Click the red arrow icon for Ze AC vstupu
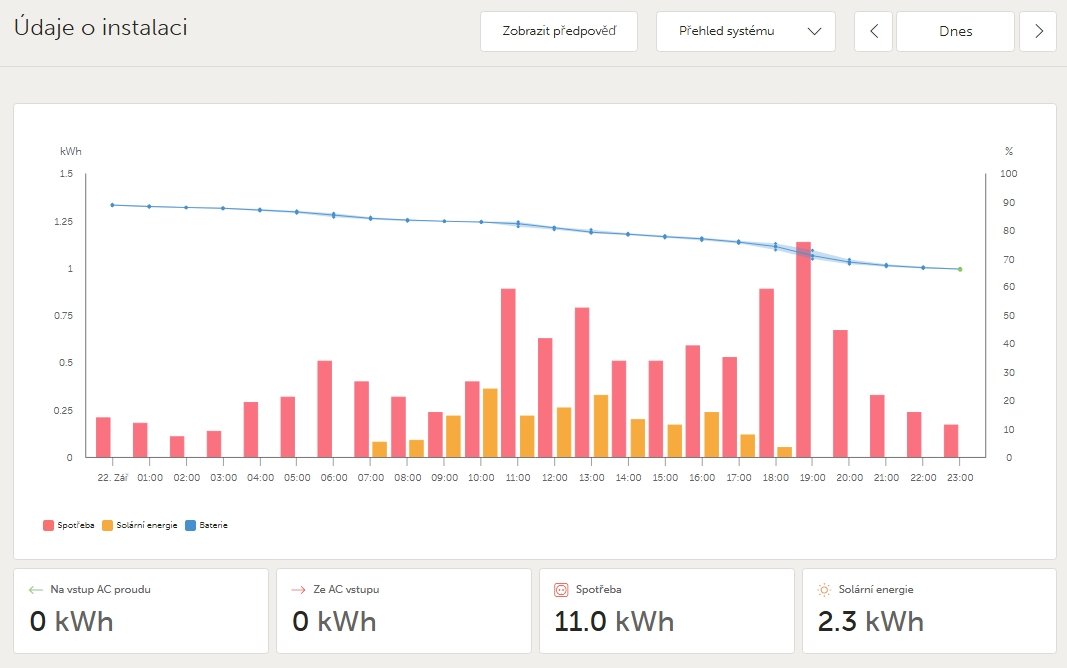1067x668 pixels. coord(297,590)
